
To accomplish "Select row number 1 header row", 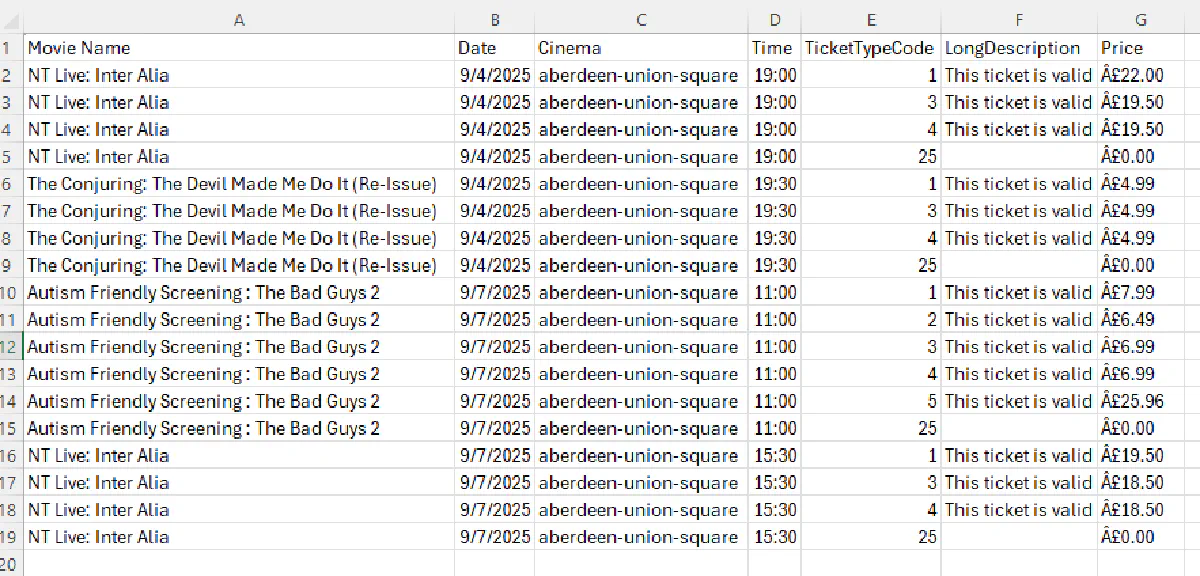I will (11, 47).
